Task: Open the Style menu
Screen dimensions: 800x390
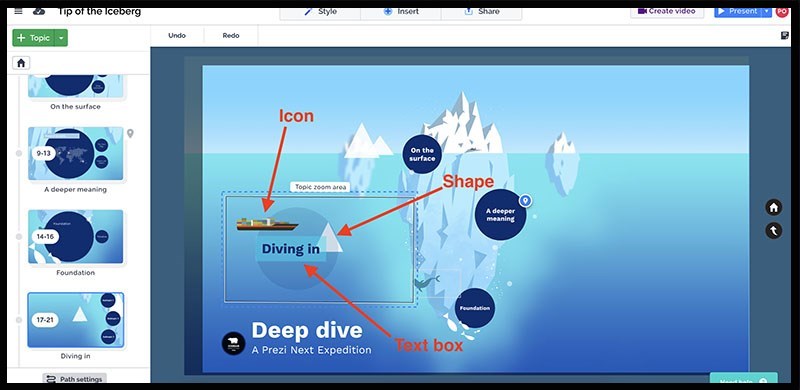Action: pos(320,11)
